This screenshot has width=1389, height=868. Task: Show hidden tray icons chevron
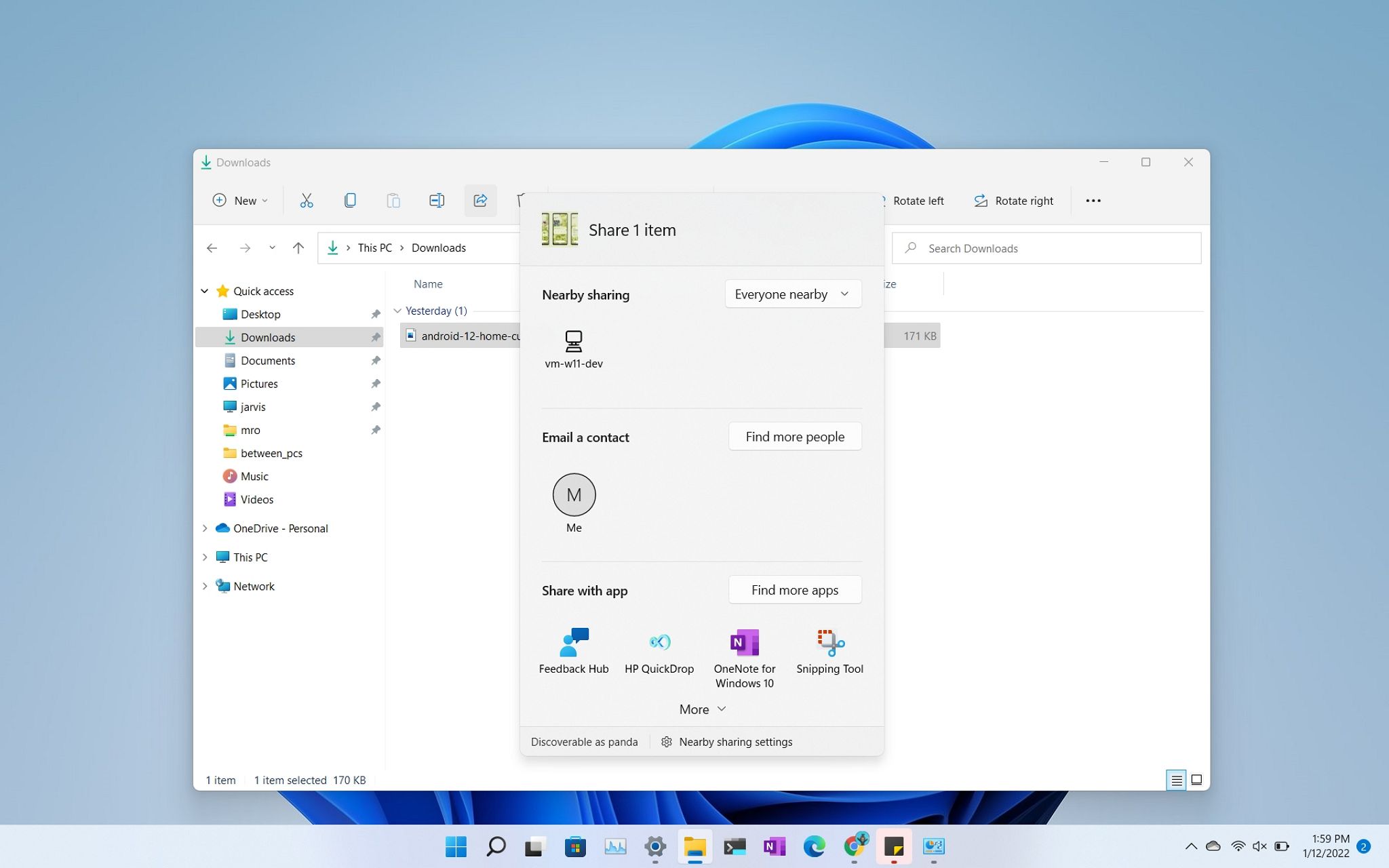coord(1191,846)
